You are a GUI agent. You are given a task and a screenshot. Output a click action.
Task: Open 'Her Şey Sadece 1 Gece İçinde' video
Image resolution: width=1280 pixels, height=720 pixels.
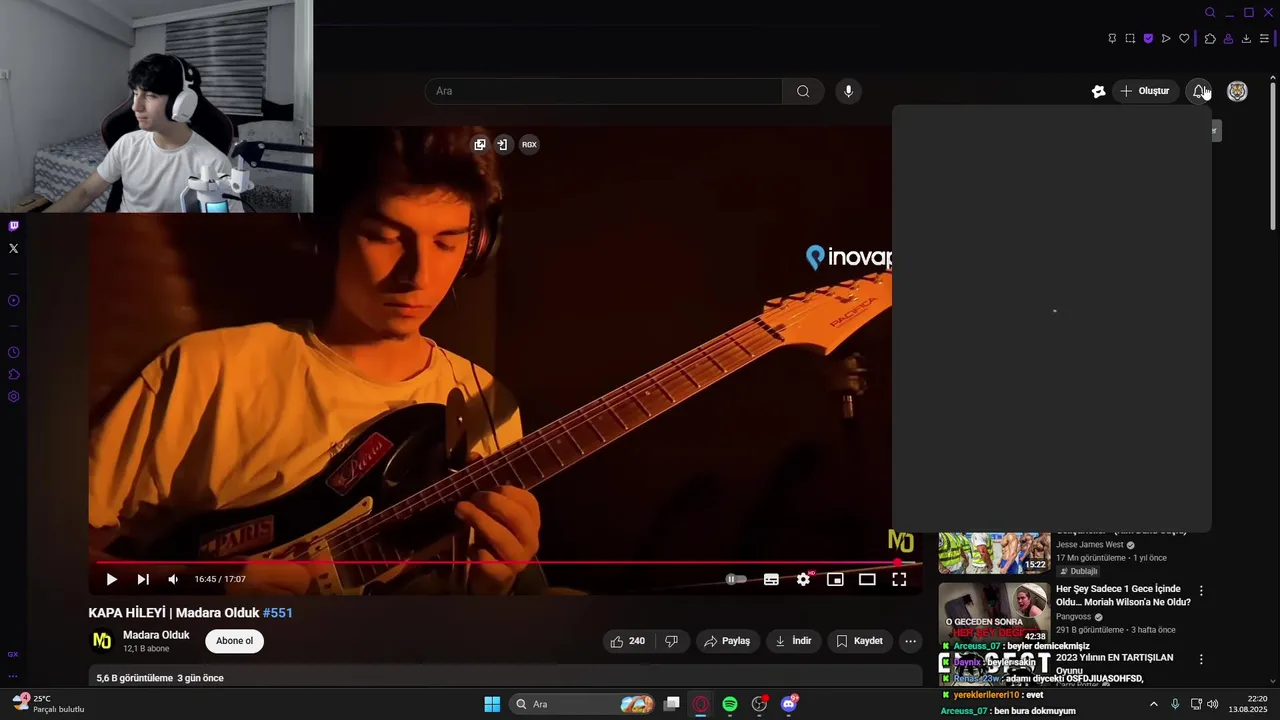click(x=1123, y=595)
